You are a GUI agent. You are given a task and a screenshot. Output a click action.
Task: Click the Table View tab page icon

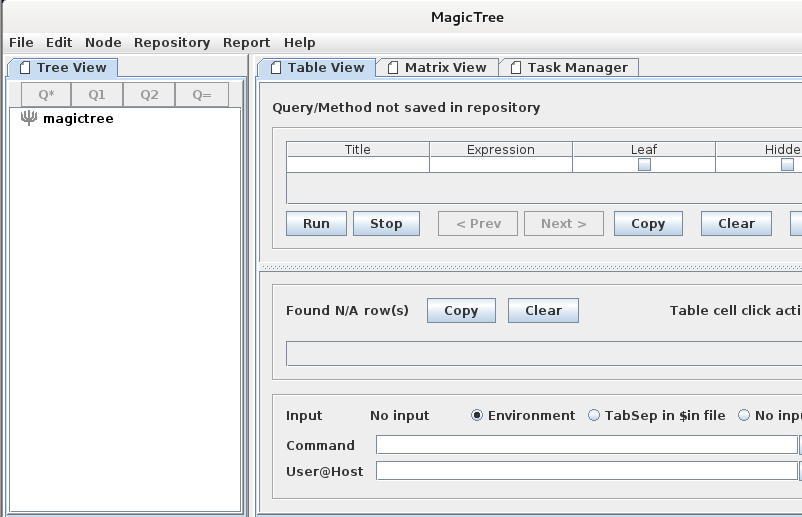click(x=276, y=68)
